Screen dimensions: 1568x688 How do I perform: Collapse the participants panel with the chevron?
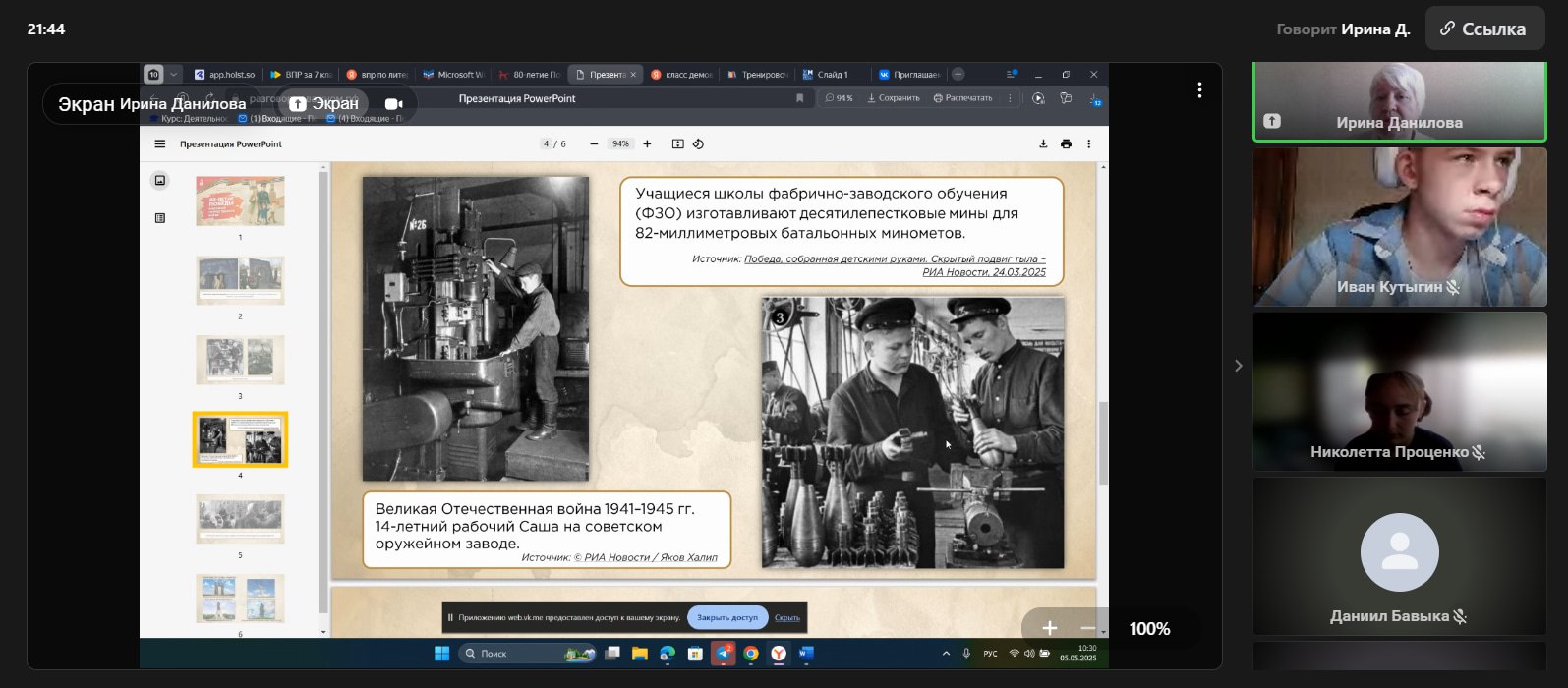point(1238,366)
